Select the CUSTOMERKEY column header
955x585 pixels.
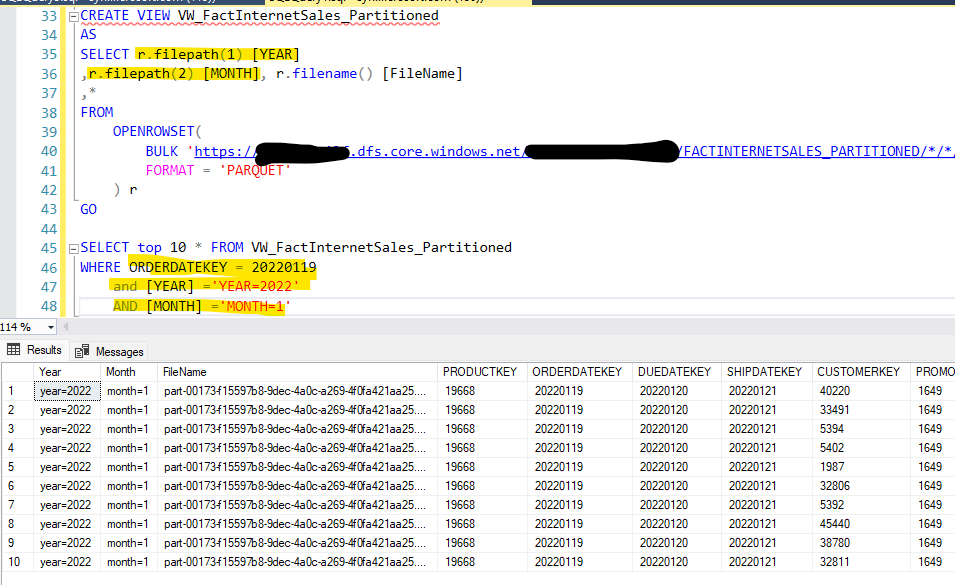tap(861, 372)
